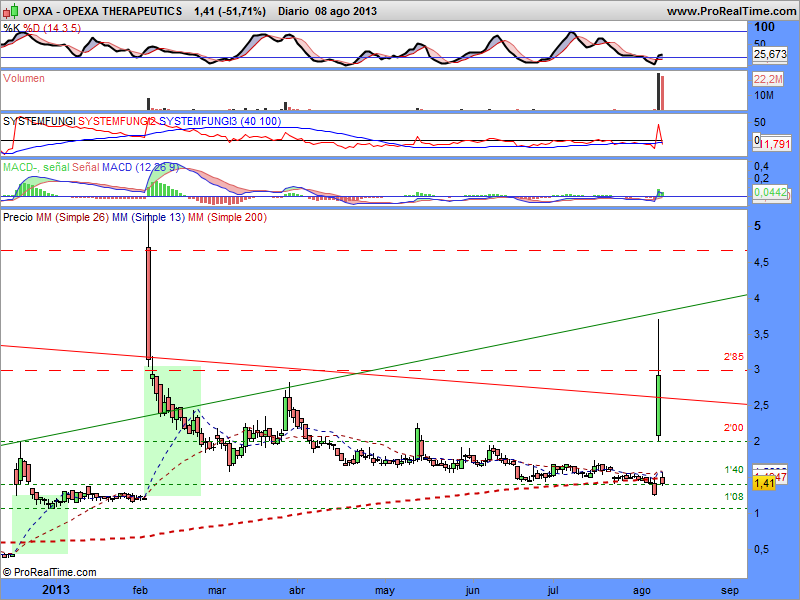The width and height of the screenshot is (800, 600).
Task: Click the tall red February candle body
Action: [148, 303]
